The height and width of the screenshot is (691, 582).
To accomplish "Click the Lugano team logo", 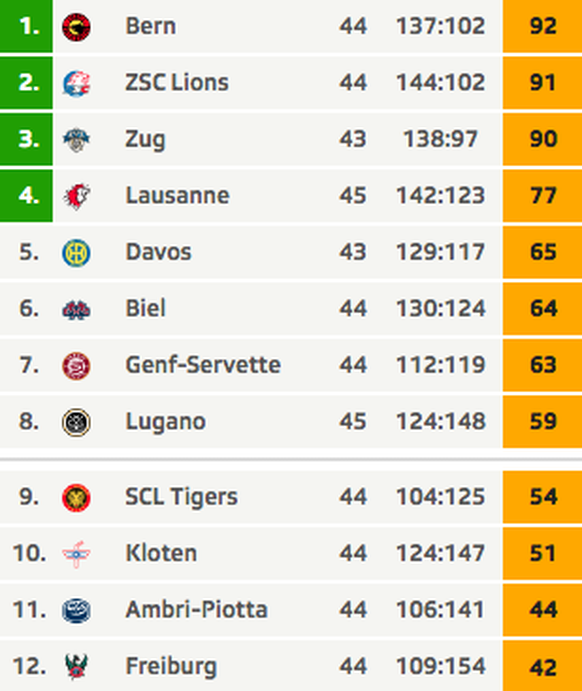I will point(76,422).
